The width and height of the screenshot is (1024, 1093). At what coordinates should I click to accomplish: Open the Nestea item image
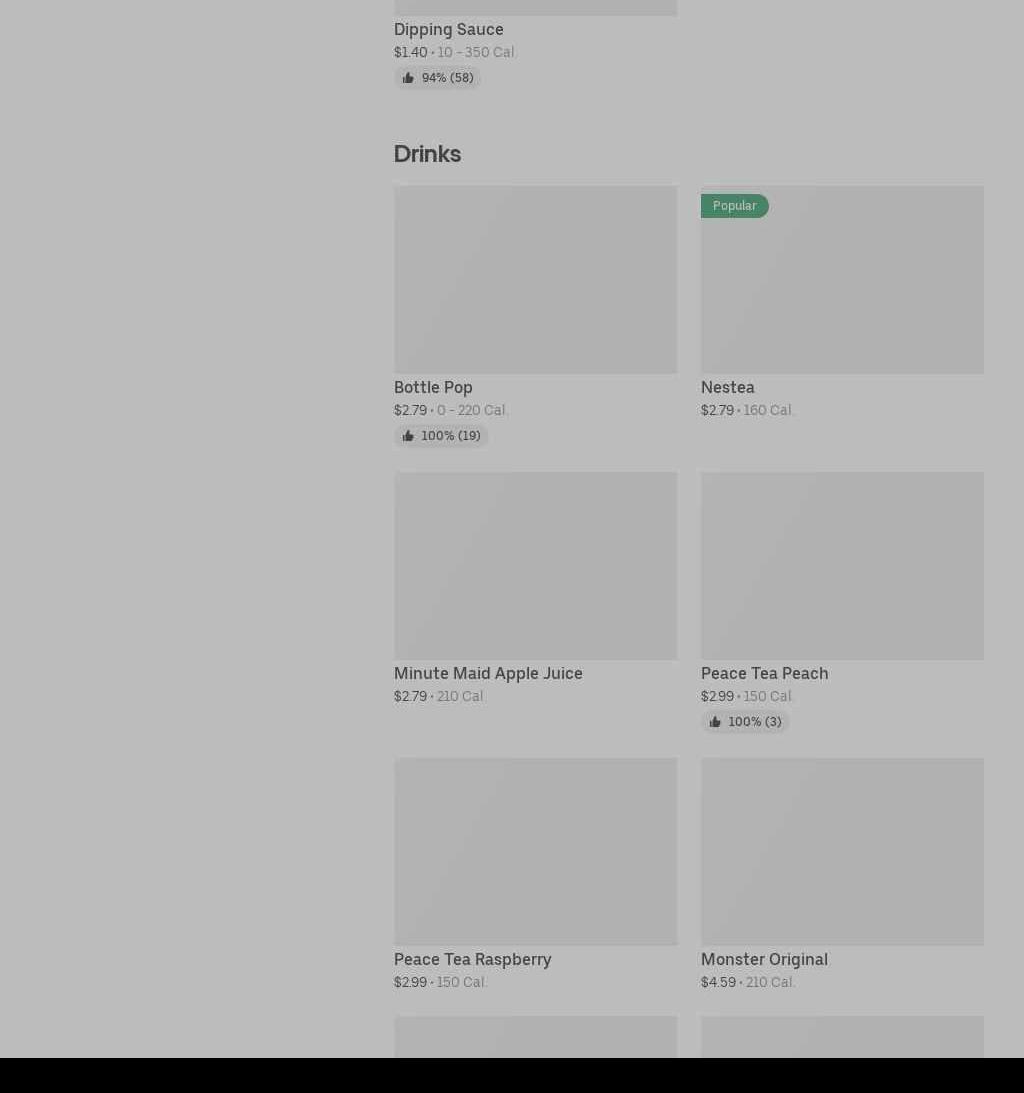(842, 290)
